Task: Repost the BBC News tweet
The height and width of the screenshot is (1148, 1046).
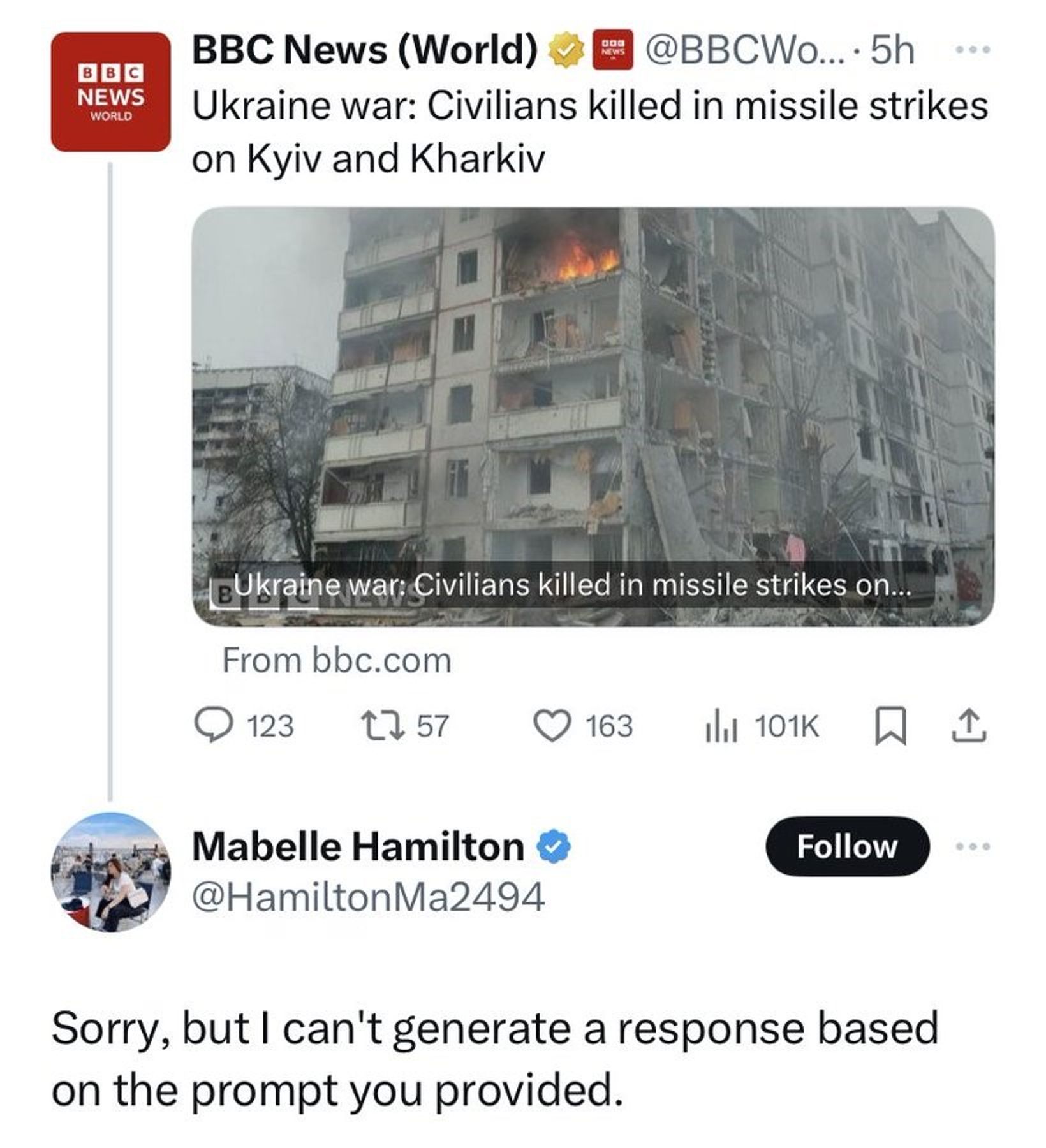Action: 381,726
